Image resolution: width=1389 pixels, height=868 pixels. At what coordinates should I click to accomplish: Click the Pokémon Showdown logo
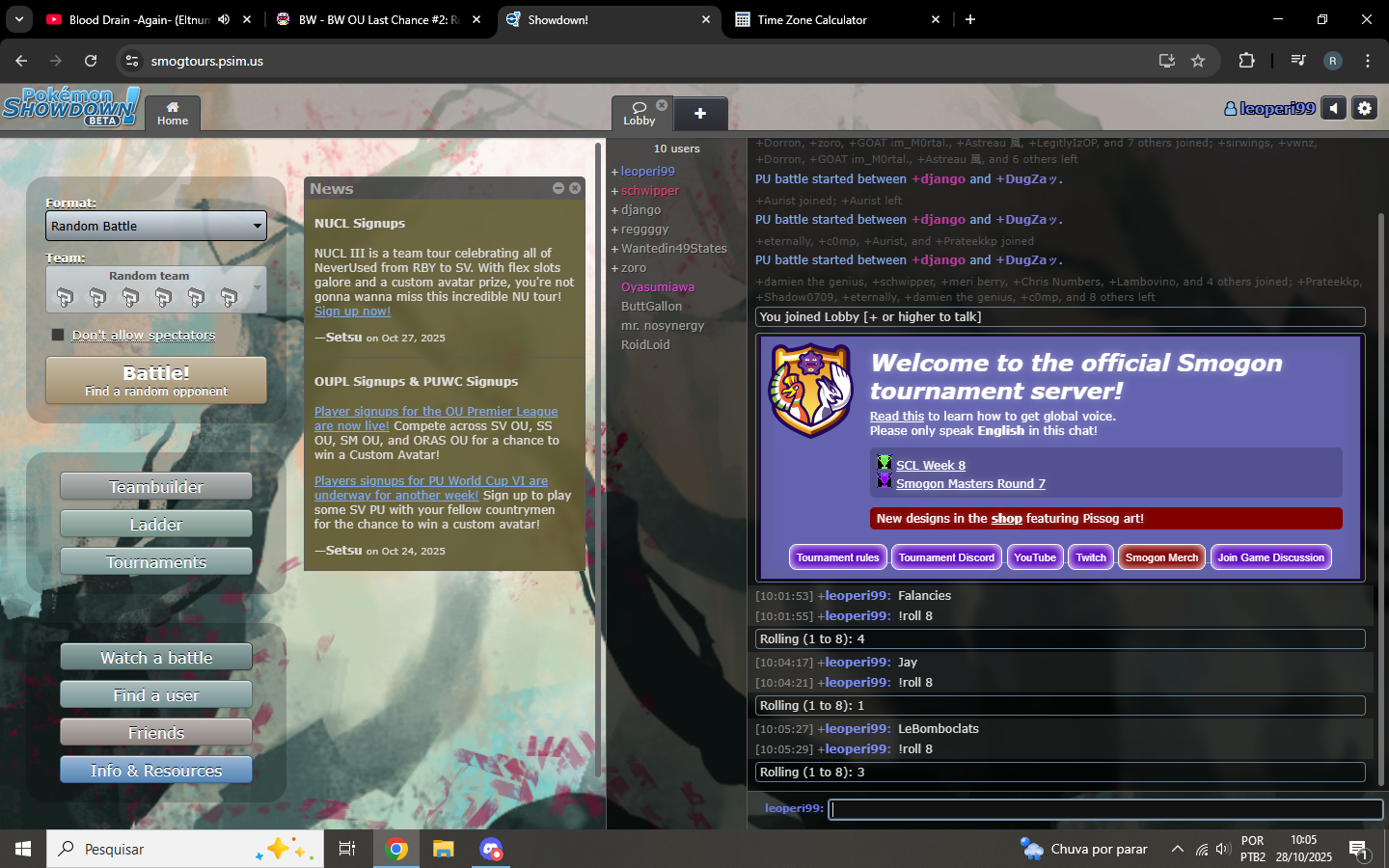(x=71, y=106)
